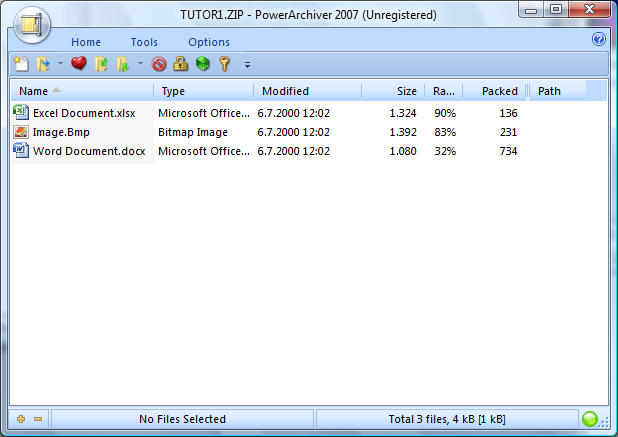Minimize the PowerArchiver window
Viewport: 618px width, 437px height.
pyautogui.click(x=531, y=10)
